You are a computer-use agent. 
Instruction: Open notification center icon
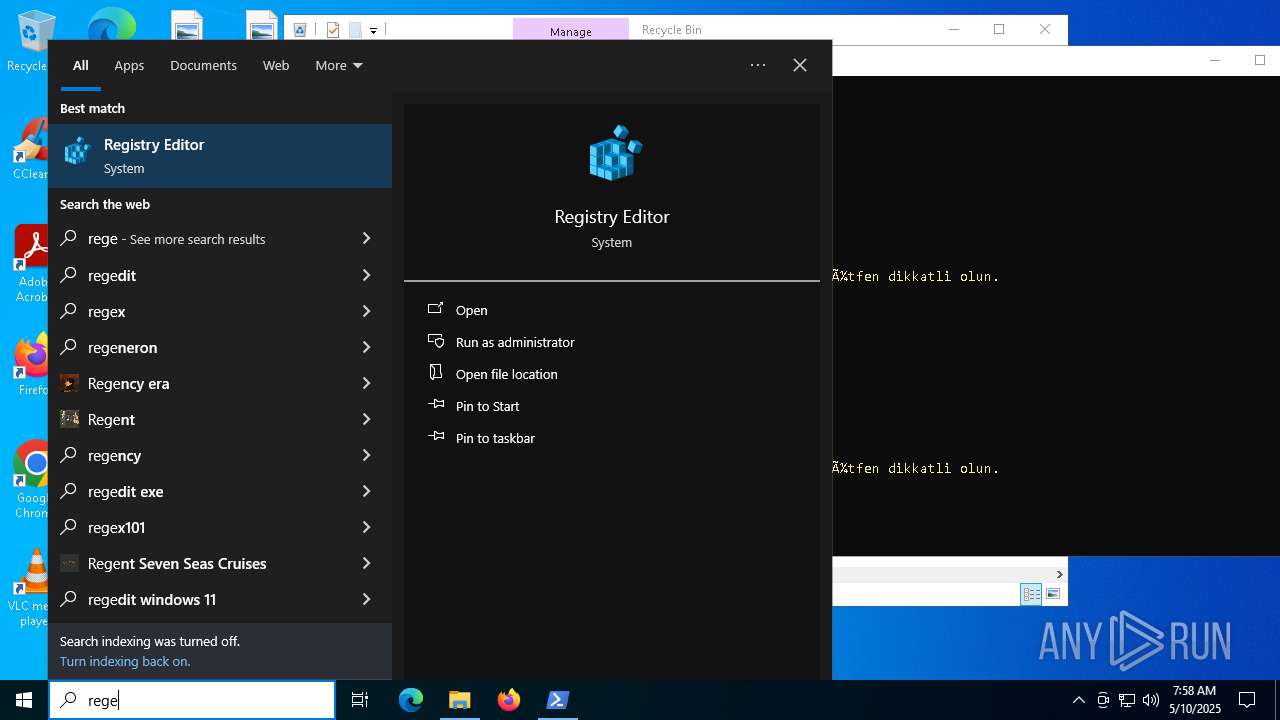click(x=1247, y=700)
